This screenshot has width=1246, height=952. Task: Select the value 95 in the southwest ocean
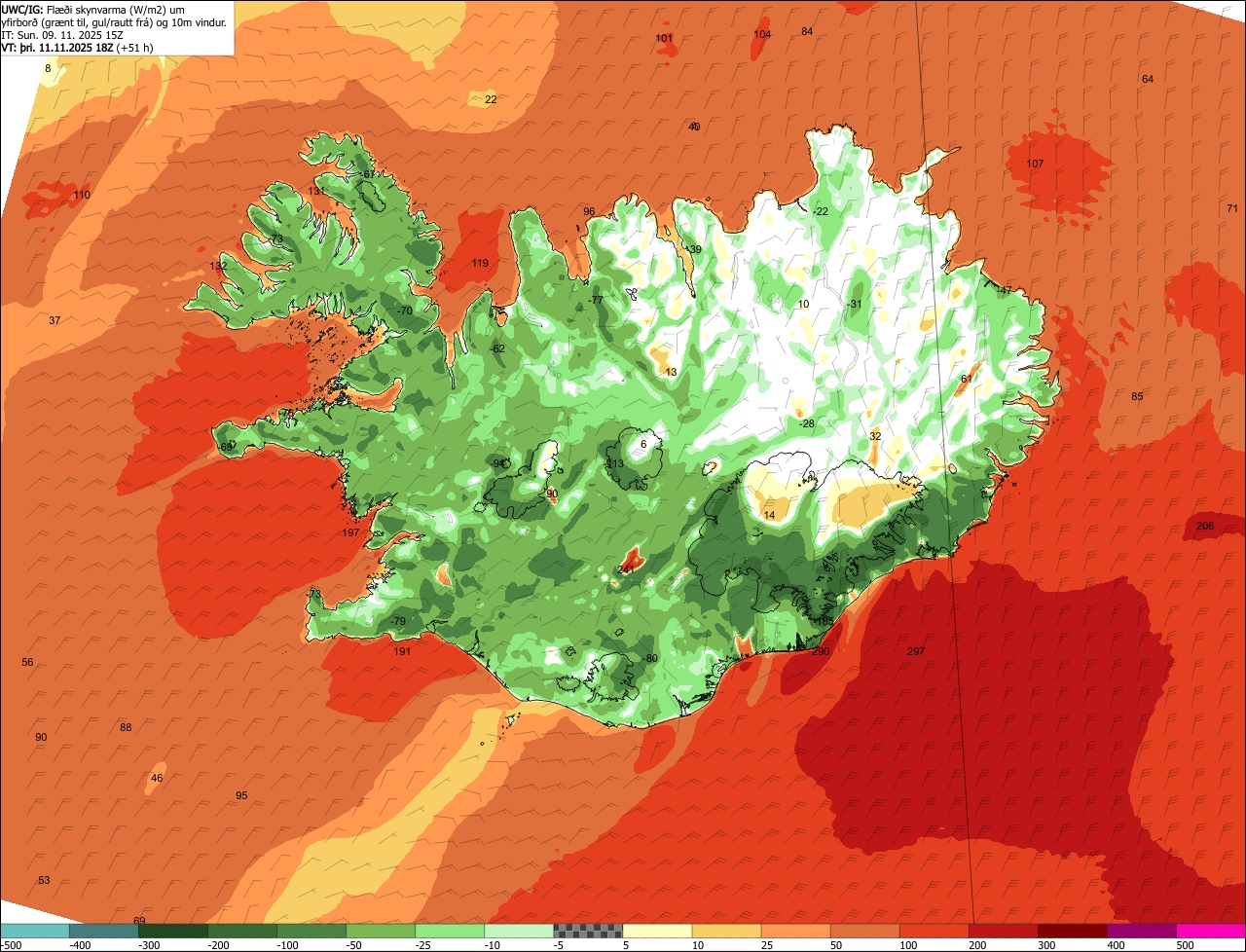[x=241, y=795]
